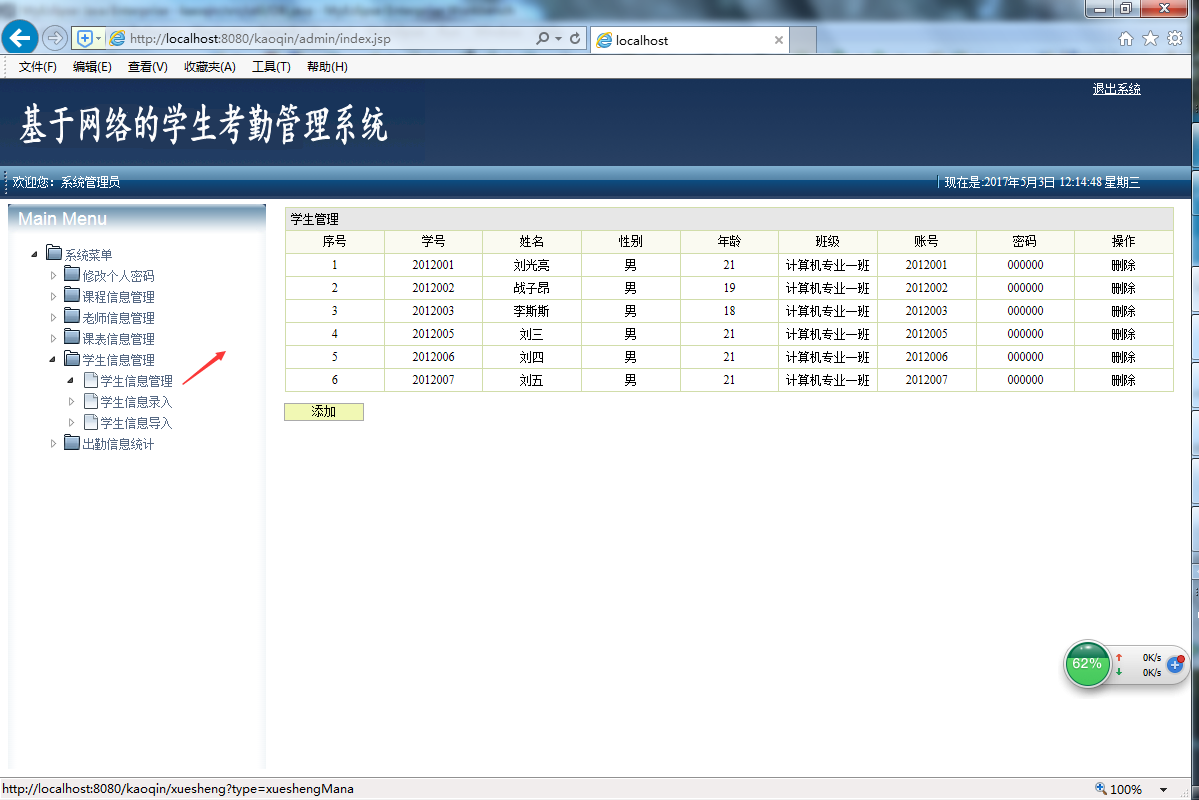
Task: Click the search magnifier in address bar
Action: 542,38
